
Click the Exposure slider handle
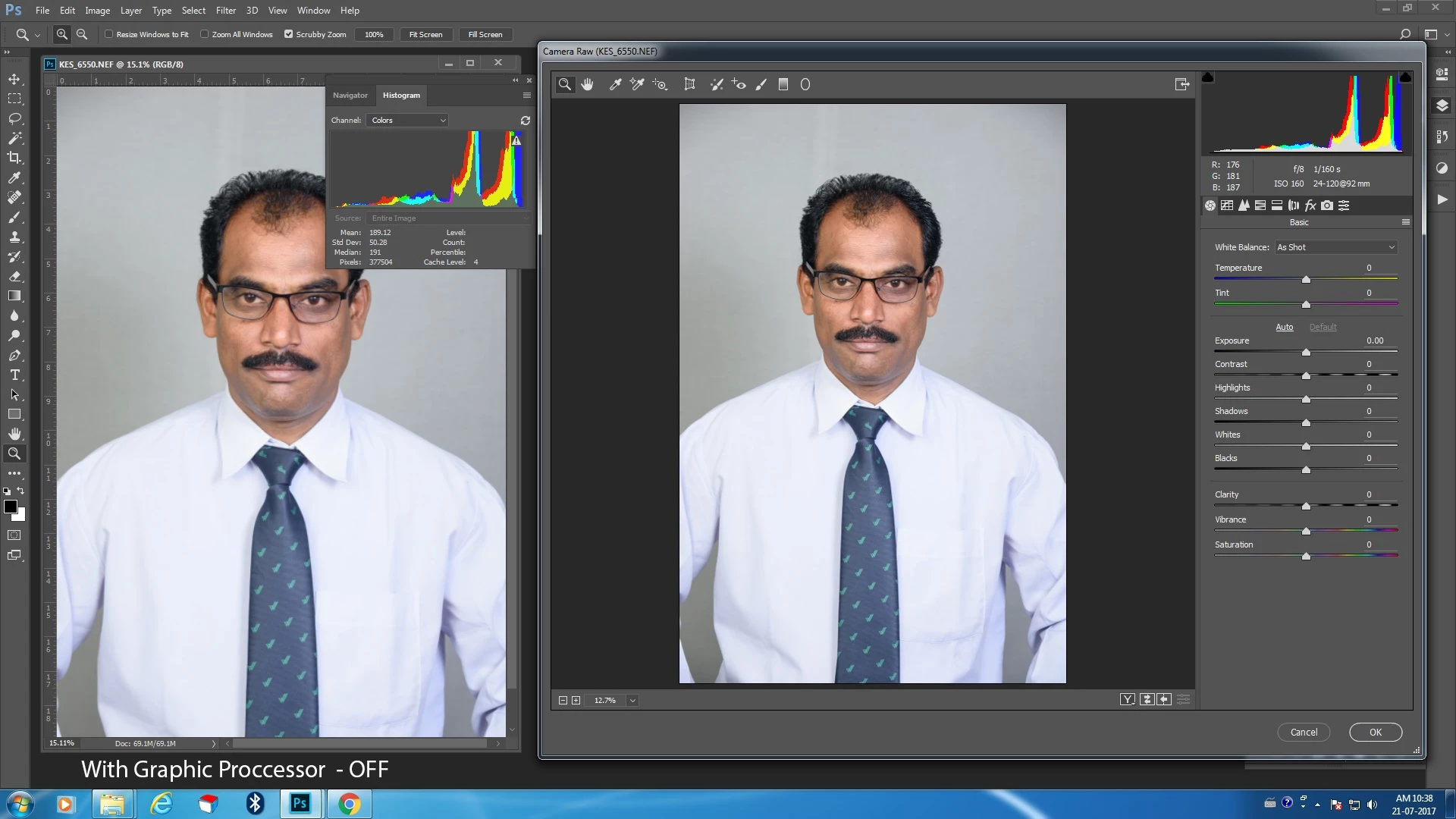click(1306, 353)
